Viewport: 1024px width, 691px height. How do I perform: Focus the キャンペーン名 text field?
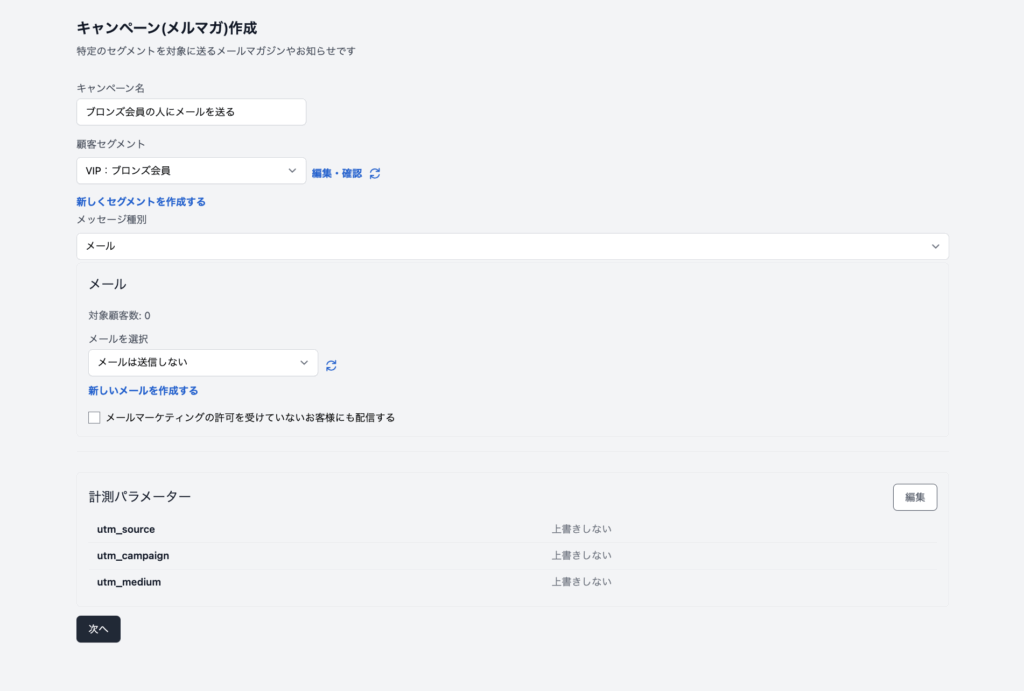click(191, 112)
